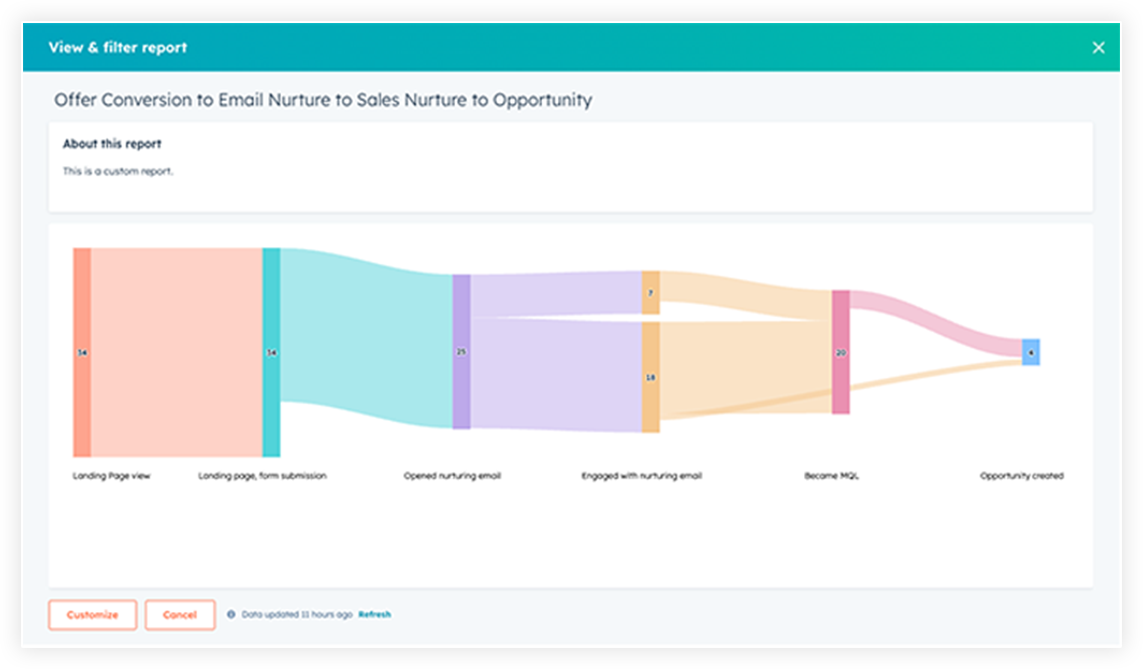The height and width of the screenshot is (669, 1143).
Task: Select the Landing Page view node bar
Action: (x=80, y=350)
